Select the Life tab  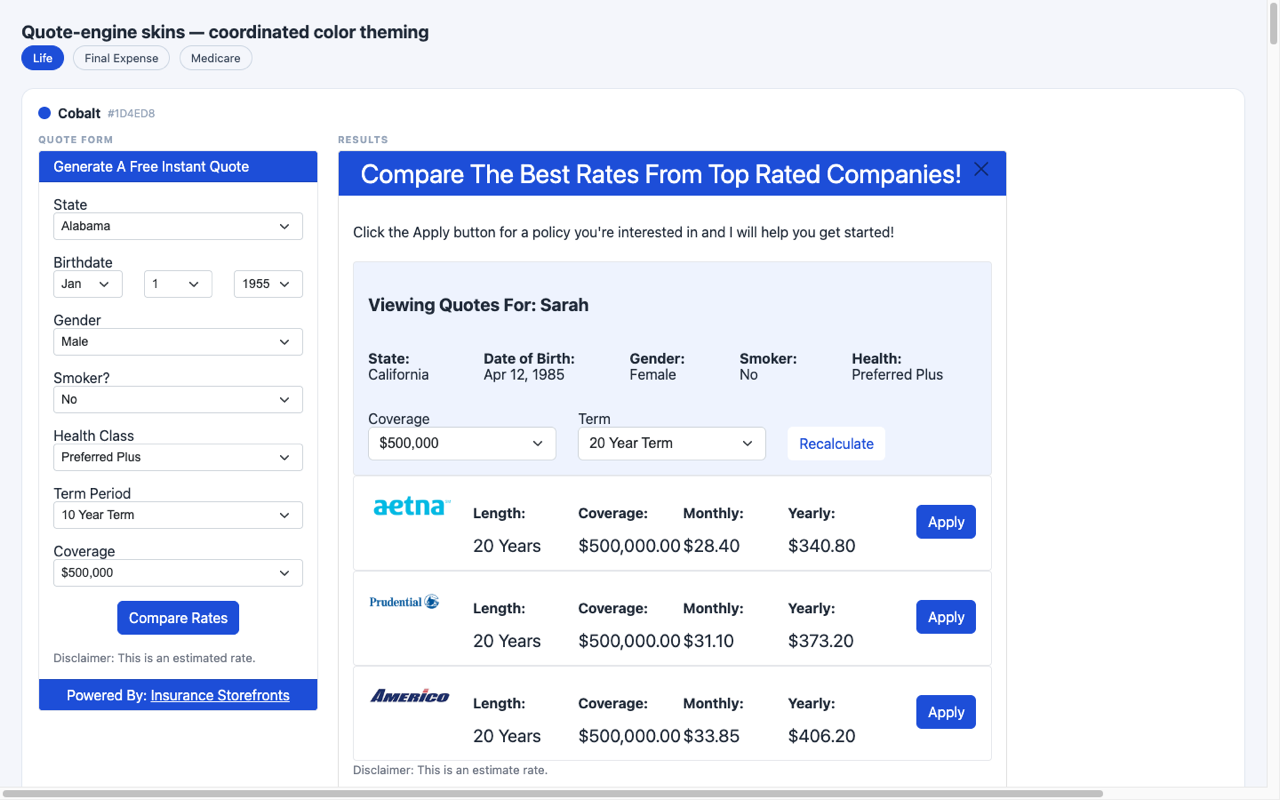point(42,58)
